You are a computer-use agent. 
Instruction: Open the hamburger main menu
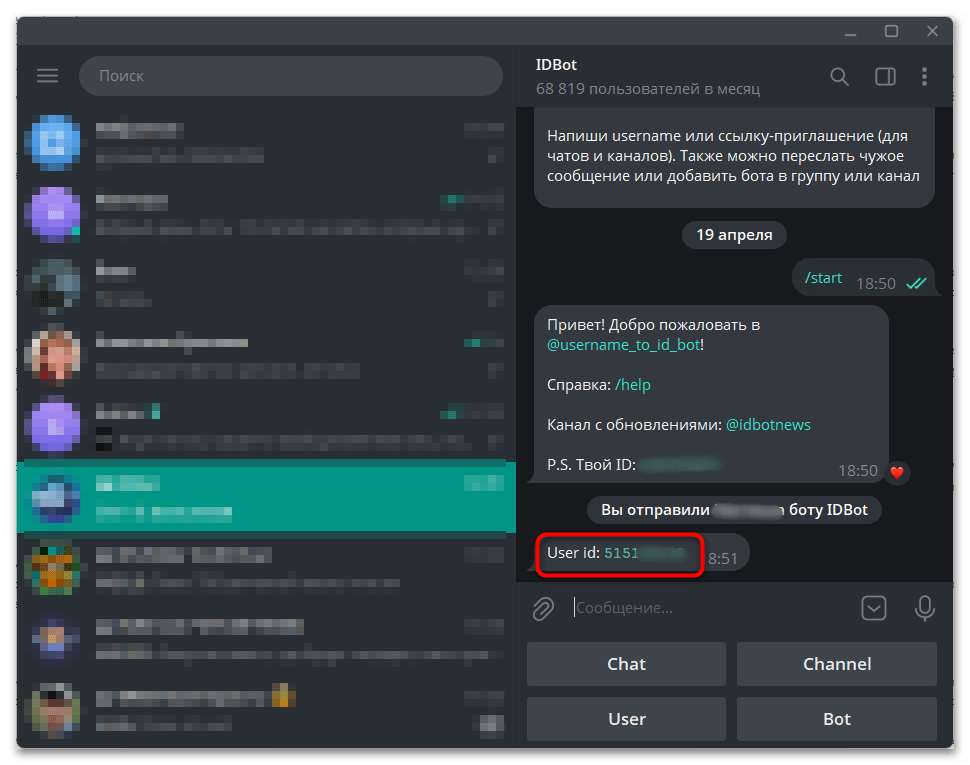tap(47, 75)
